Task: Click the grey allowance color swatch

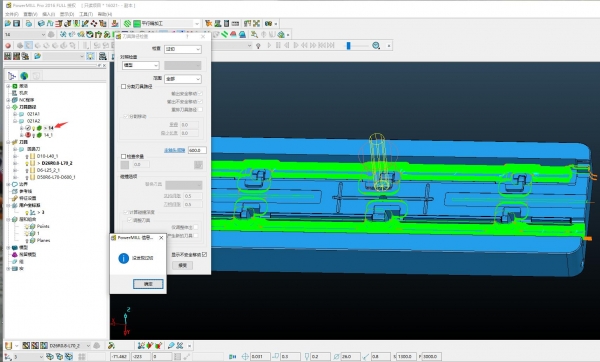Action: click(x=125, y=165)
